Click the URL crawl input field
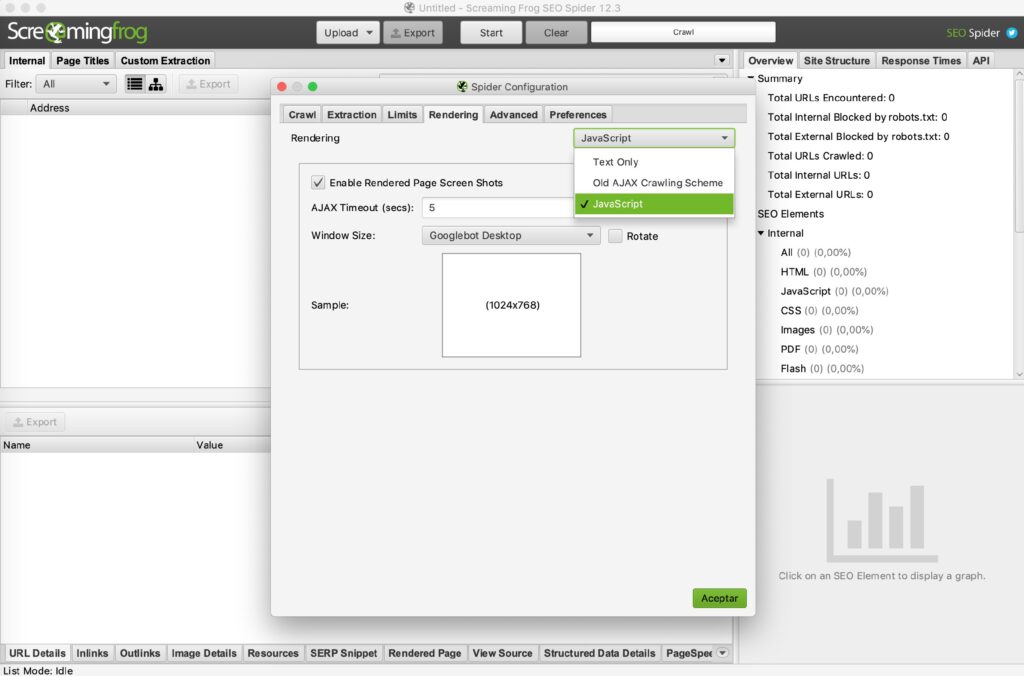The height and width of the screenshot is (676, 1024). coord(683,32)
